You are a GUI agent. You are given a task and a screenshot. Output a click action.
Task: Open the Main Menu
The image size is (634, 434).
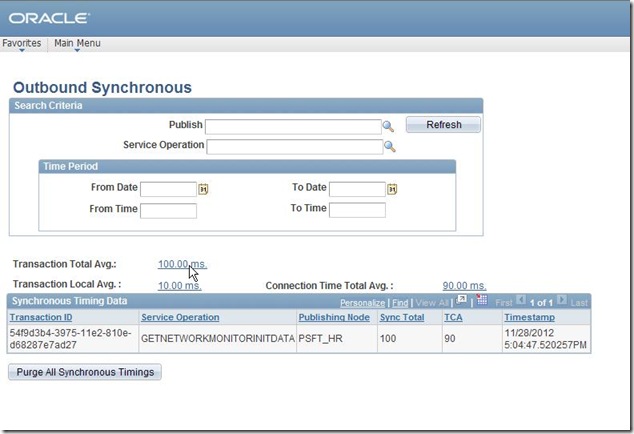[x=77, y=43]
